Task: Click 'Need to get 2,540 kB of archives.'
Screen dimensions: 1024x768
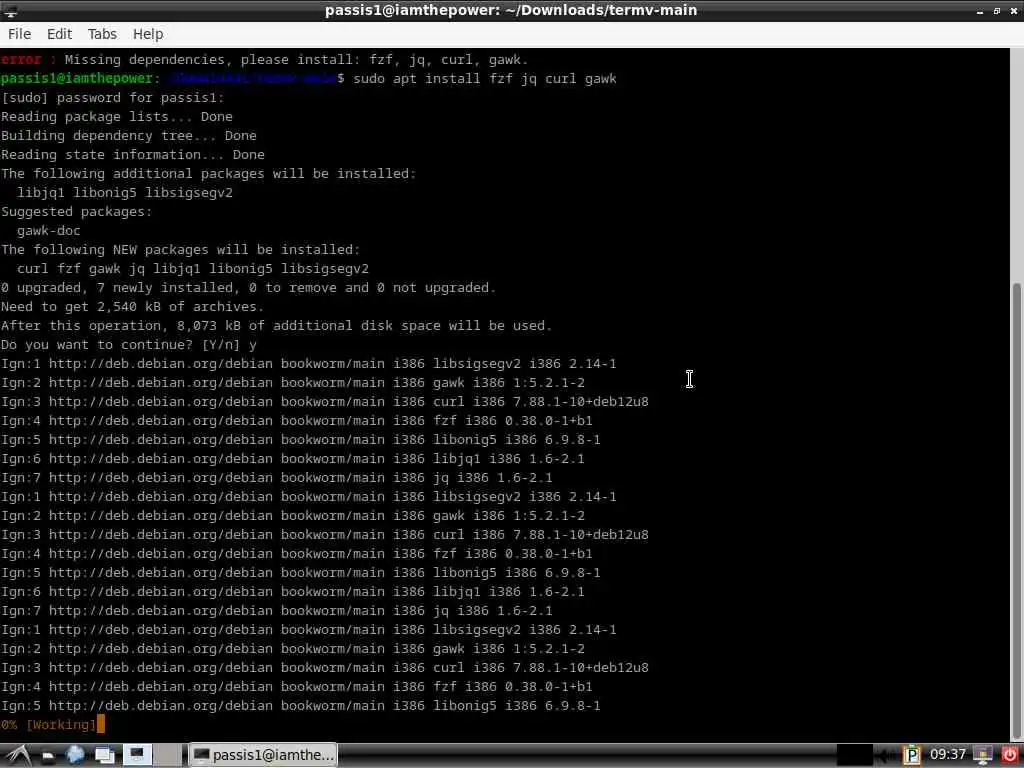Action: 132,307
